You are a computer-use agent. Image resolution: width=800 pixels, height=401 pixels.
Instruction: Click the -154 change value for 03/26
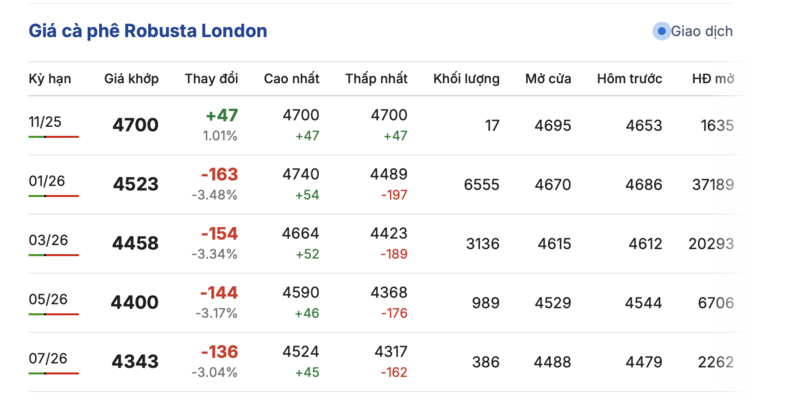pos(219,233)
